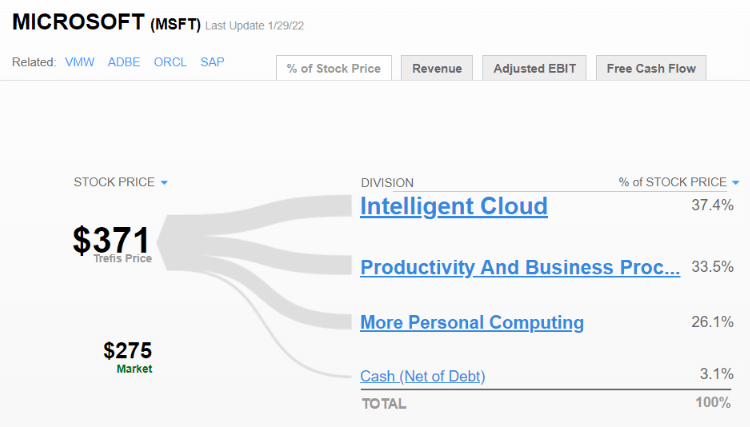Open the STOCK PRICE dropdown arrow
Screen dimensions: 750x427
[164, 183]
